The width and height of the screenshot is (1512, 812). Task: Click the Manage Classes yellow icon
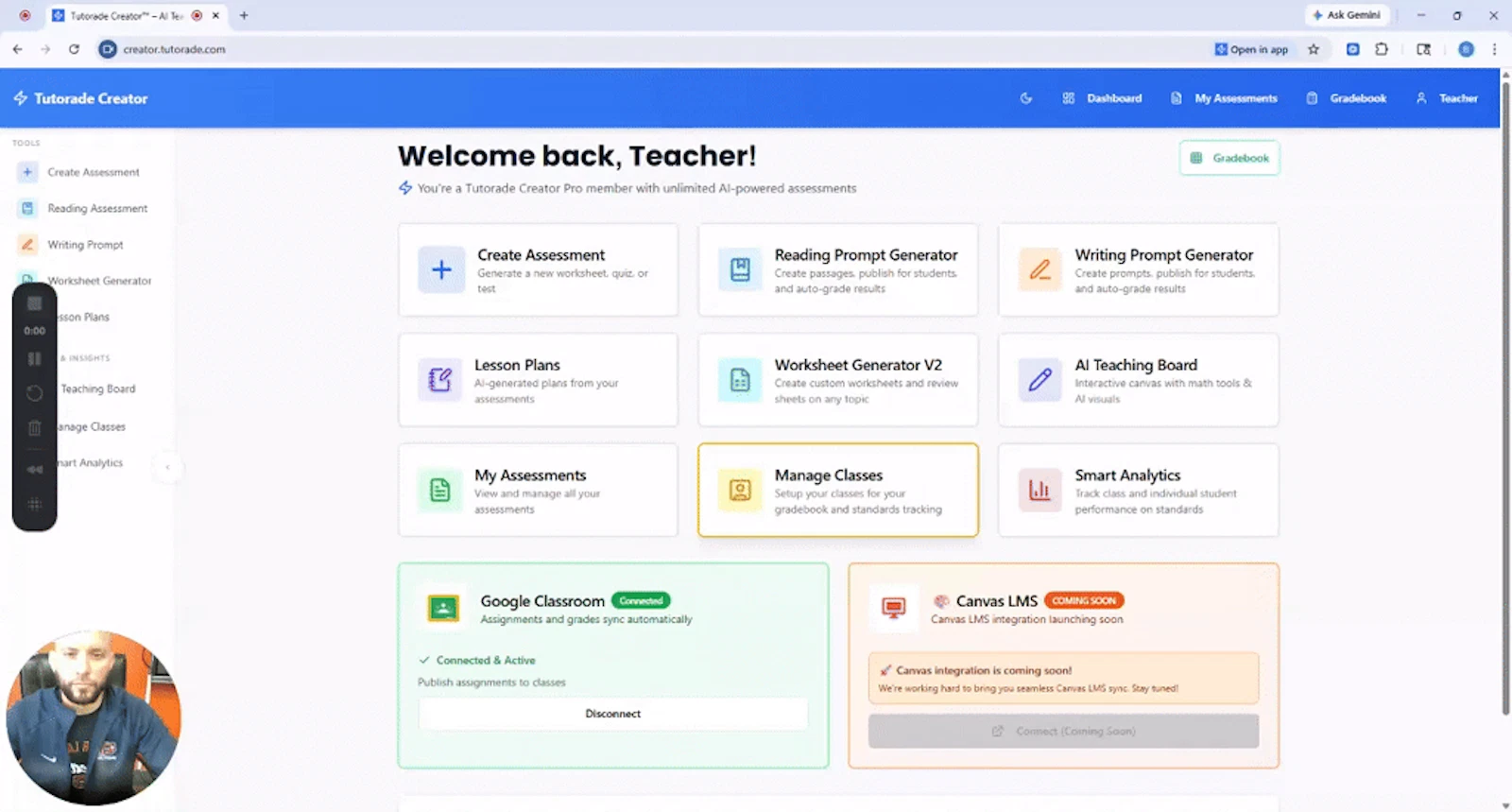pyautogui.click(x=740, y=491)
